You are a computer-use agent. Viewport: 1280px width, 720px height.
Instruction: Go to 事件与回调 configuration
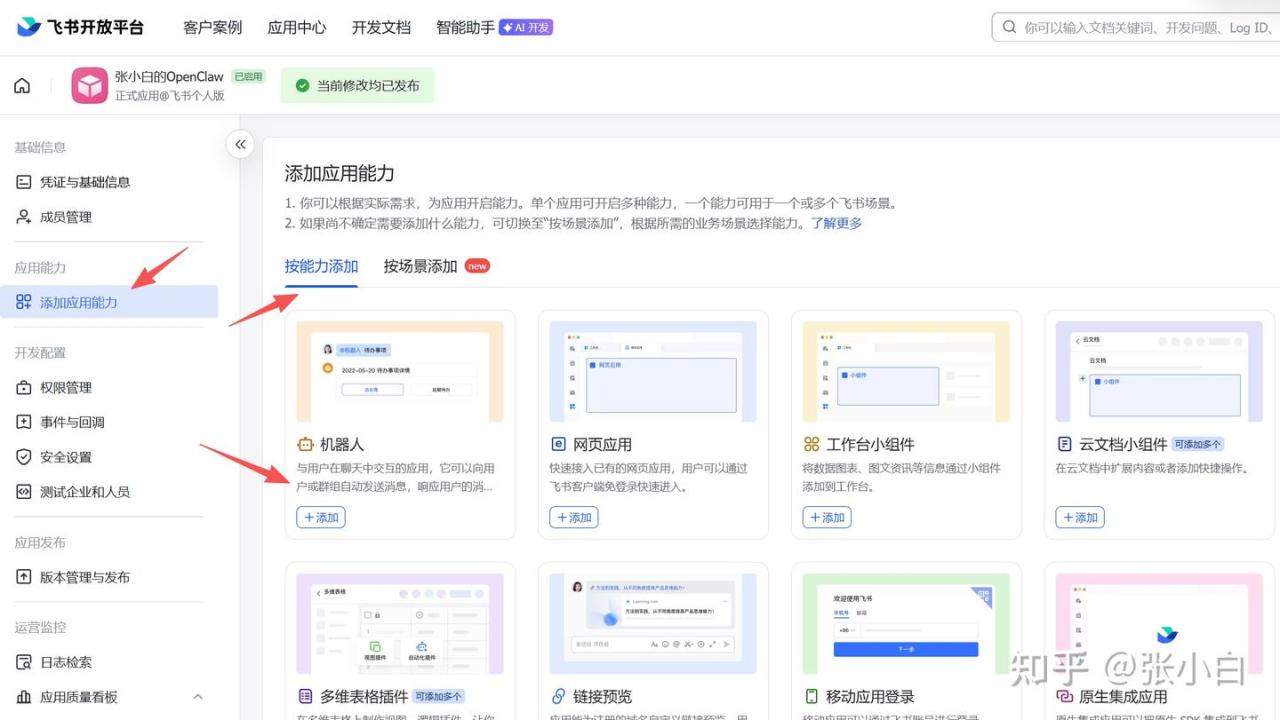click(x=71, y=422)
